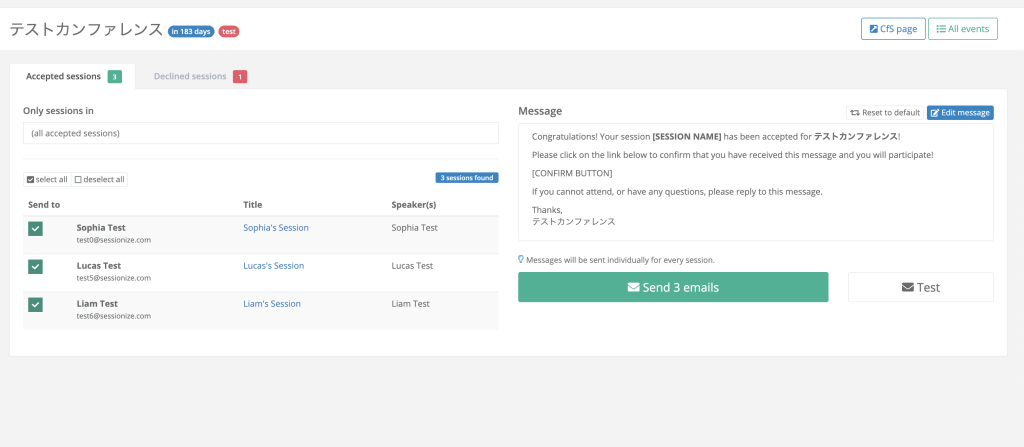
Task: Uncheck Lucas Test recipient checkbox
Action: tap(35, 266)
